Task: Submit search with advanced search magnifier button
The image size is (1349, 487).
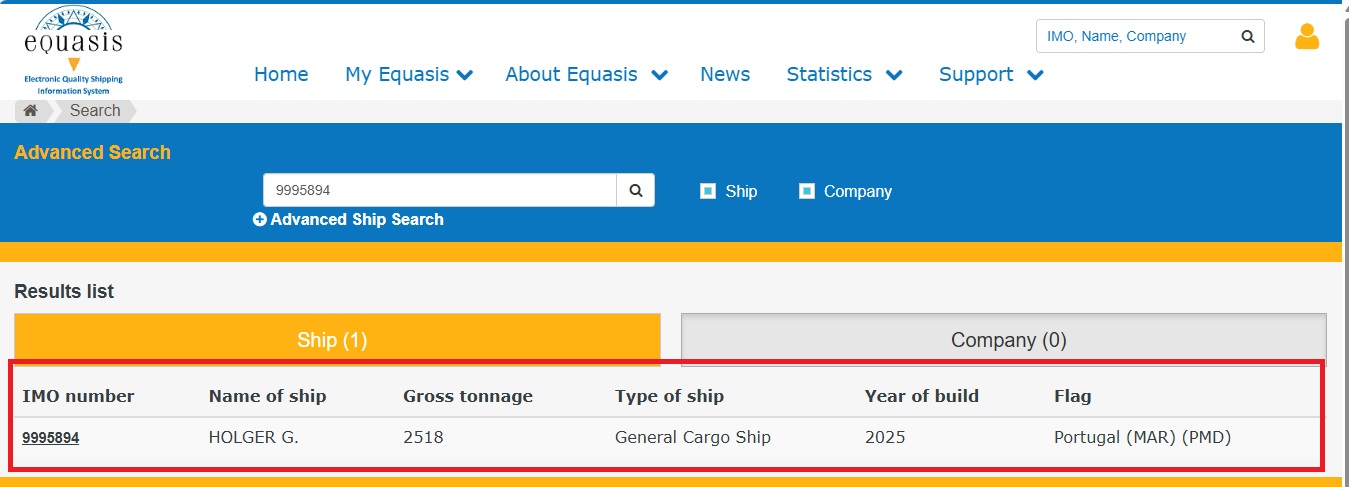Action: click(636, 190)
